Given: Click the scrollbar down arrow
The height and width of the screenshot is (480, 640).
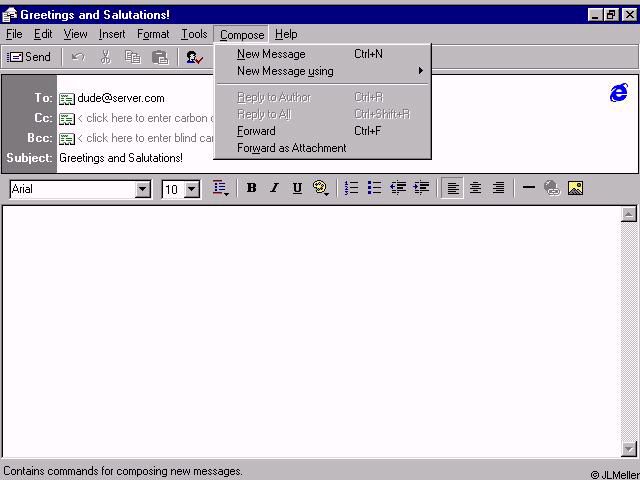Looking at the screenshot, I should (x=629, y=449).
